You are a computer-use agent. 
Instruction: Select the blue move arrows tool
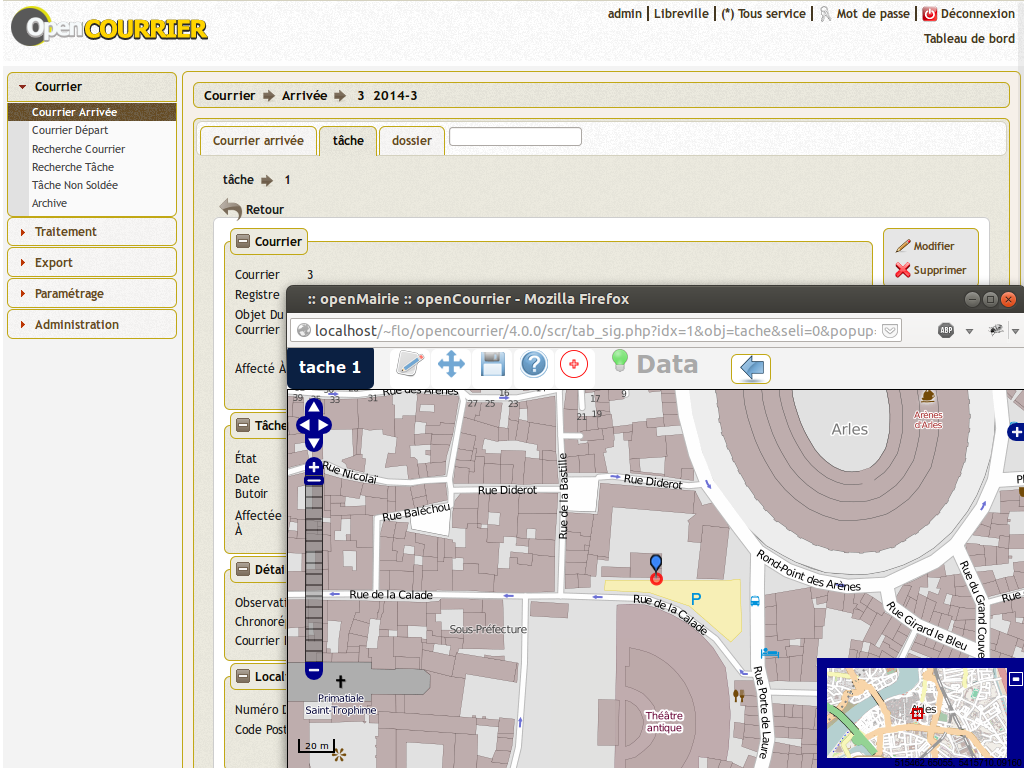(x=451, y=364)
